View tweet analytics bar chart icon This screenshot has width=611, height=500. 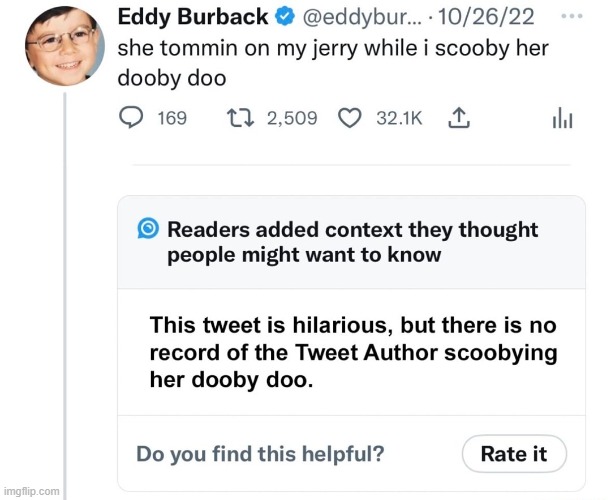[562, 118]
